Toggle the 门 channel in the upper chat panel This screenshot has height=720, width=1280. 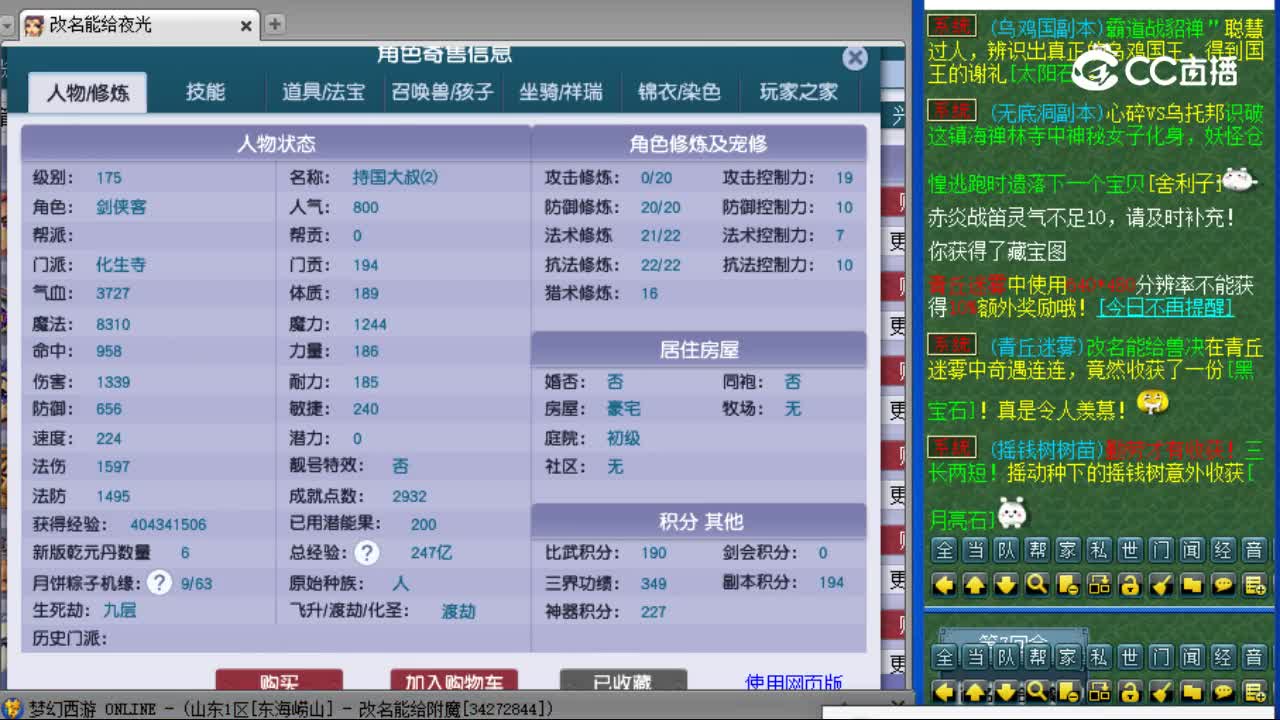[1161, 550]
